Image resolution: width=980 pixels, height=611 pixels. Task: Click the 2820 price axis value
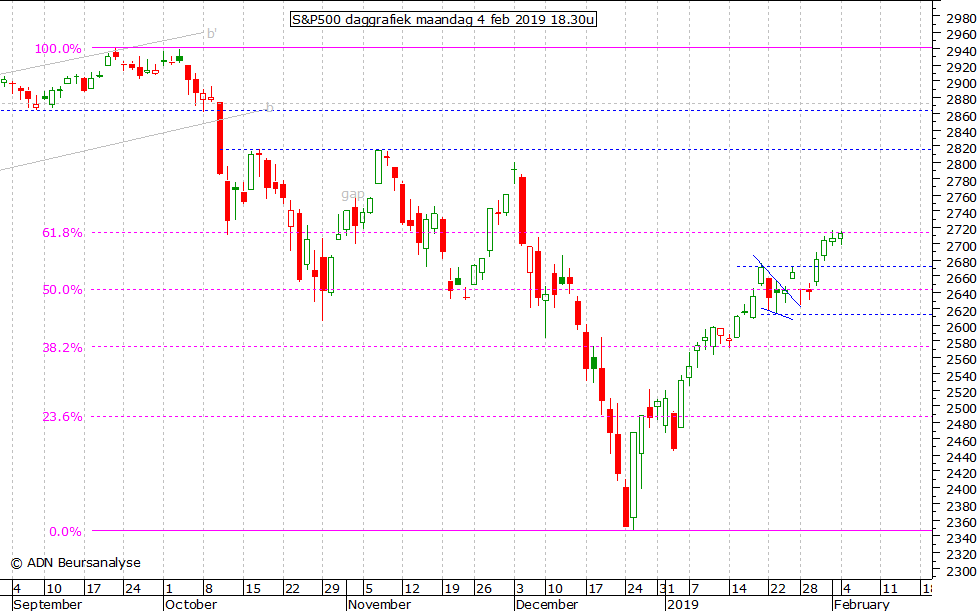coord(961,149)
